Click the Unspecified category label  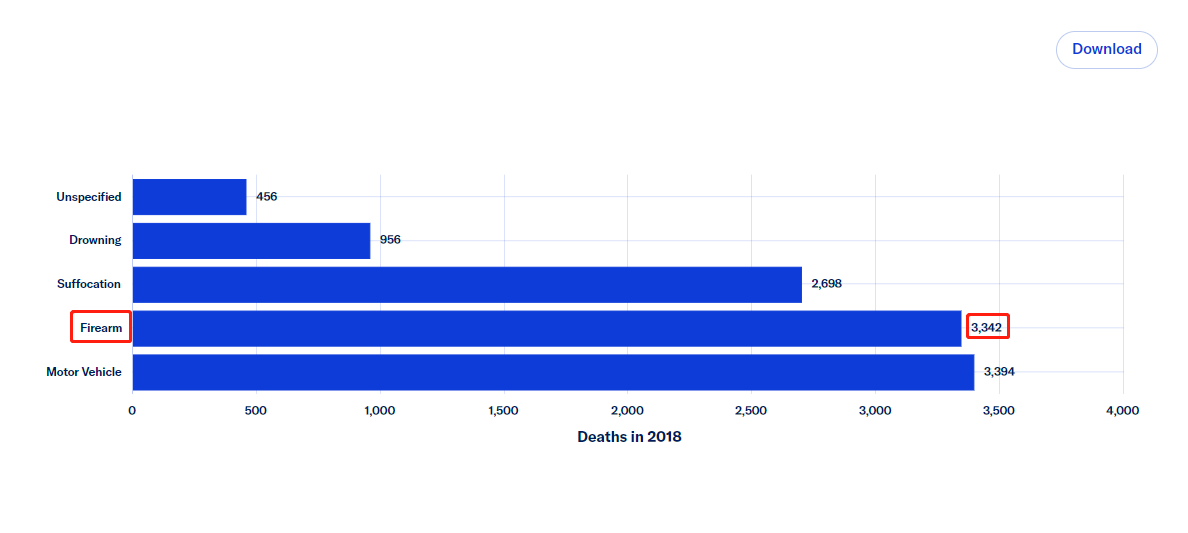[89, 197]
